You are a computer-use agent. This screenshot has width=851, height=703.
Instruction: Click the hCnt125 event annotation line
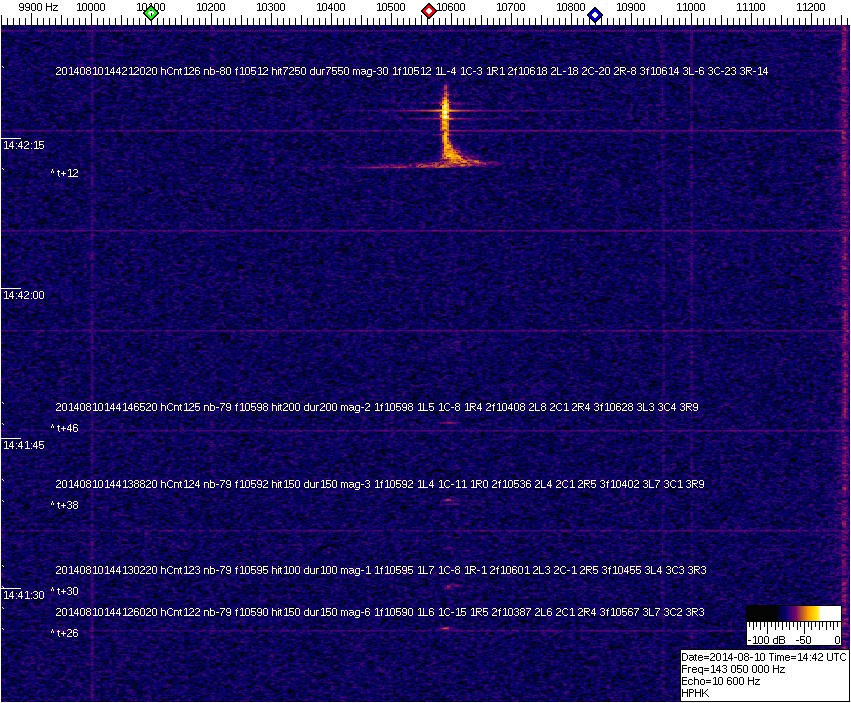(x=378, y=407)
